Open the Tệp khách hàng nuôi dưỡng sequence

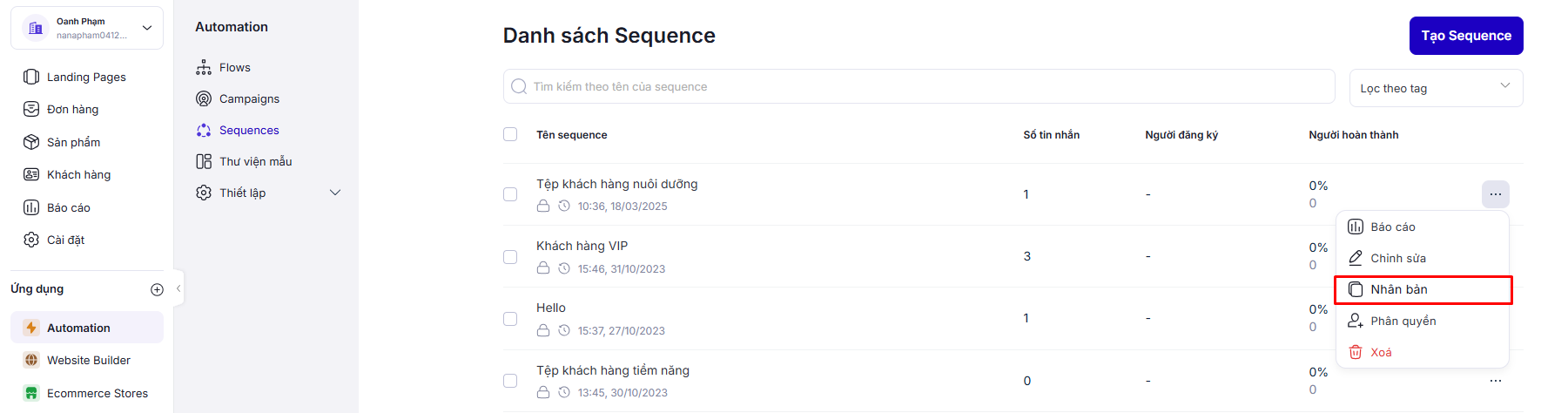click(x=616, y=184)
